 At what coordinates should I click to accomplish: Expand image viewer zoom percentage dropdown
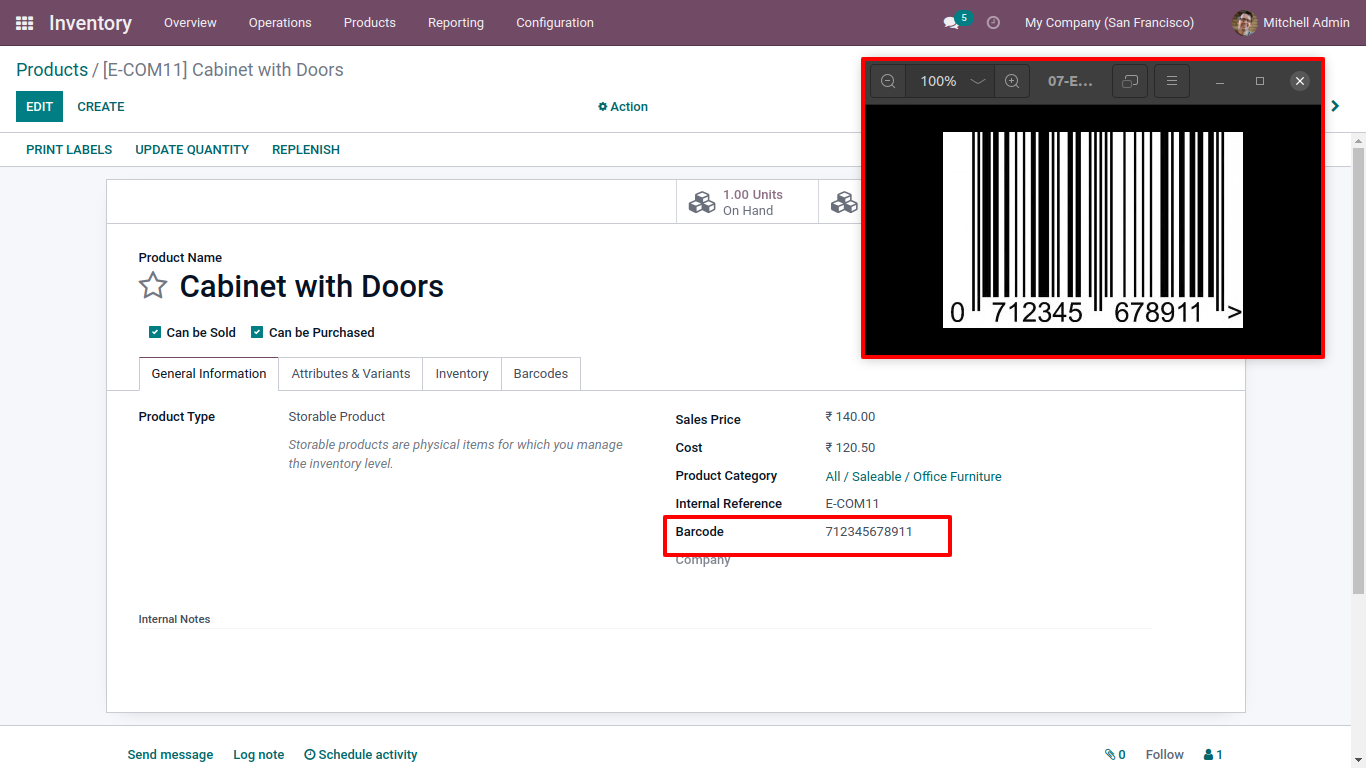pyautogui.click(x=978, y=81)
